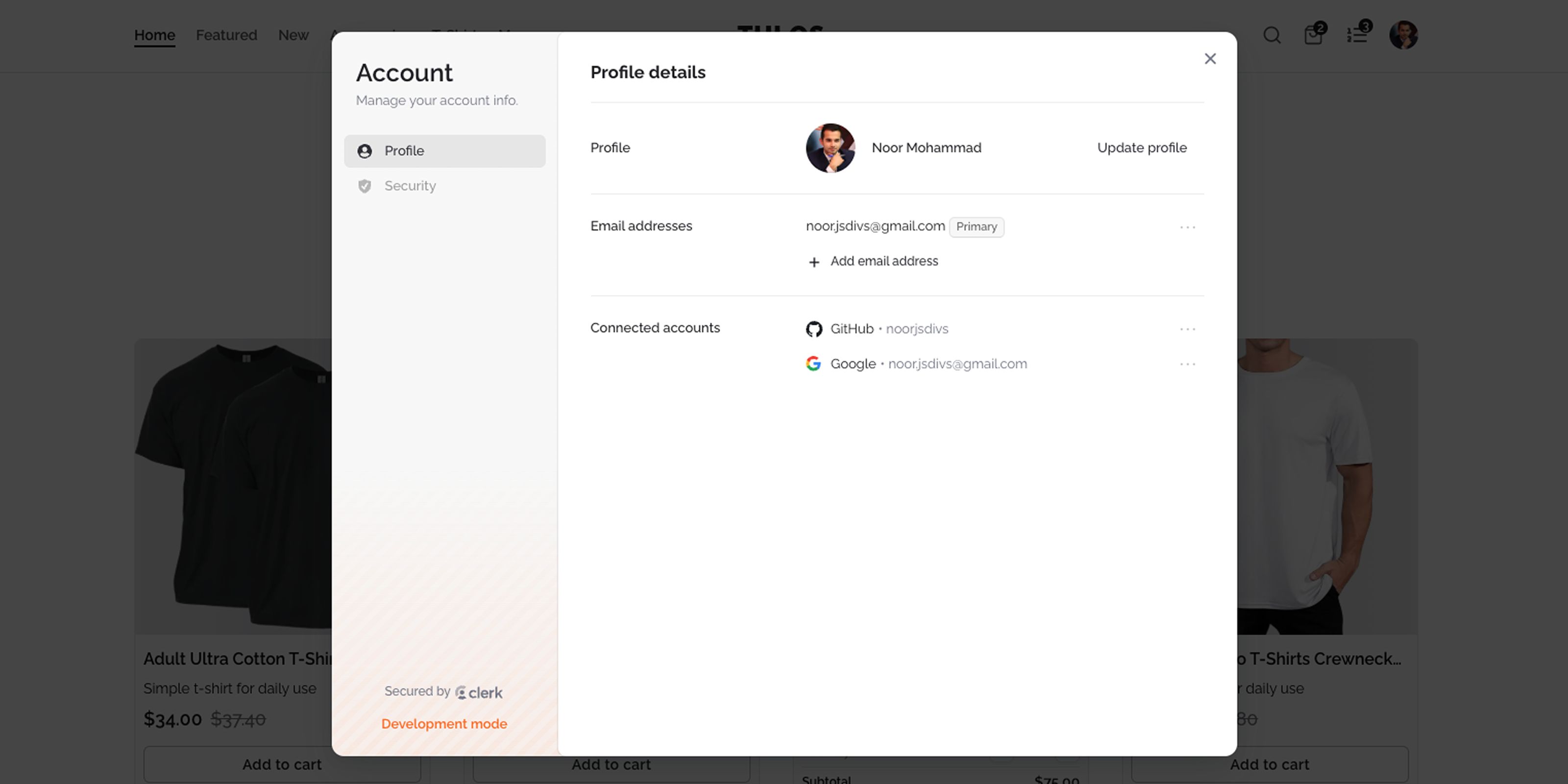Open the shopping cart icon
The image size is (1568, 784).
pyautogui.click(x=1313, y=35)
